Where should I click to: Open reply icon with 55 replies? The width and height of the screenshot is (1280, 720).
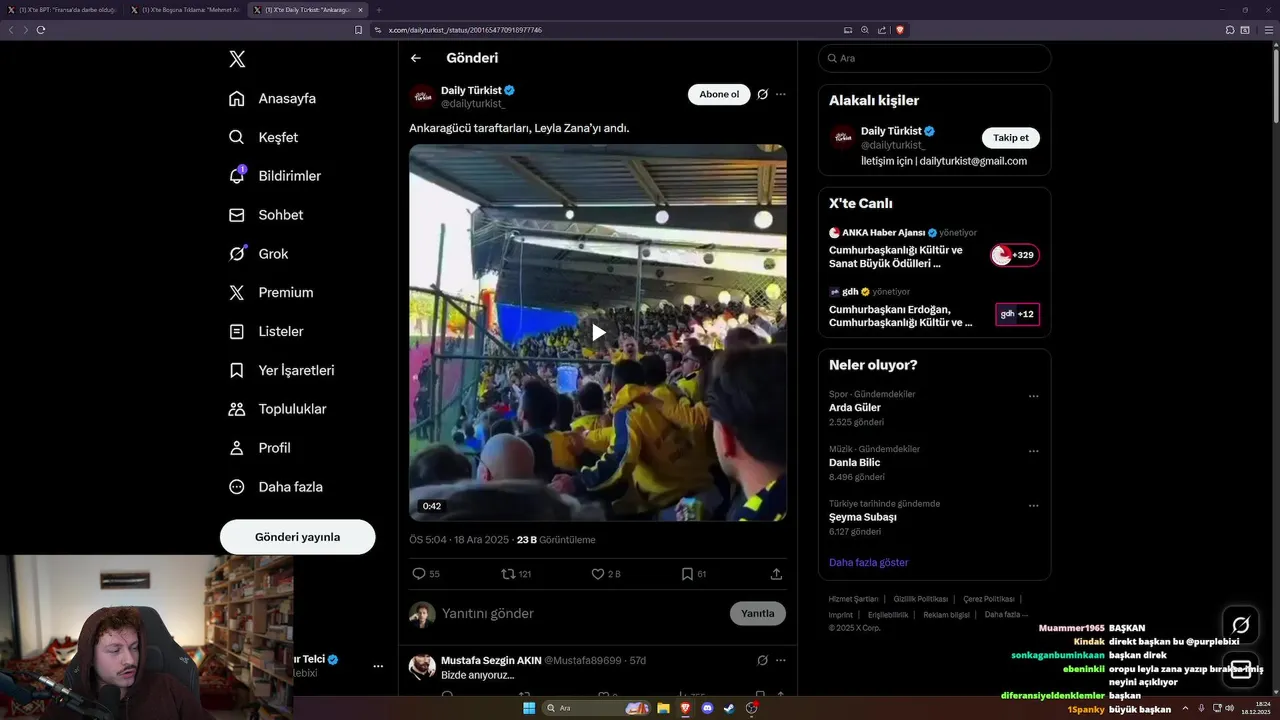click(x=426, y=574)
